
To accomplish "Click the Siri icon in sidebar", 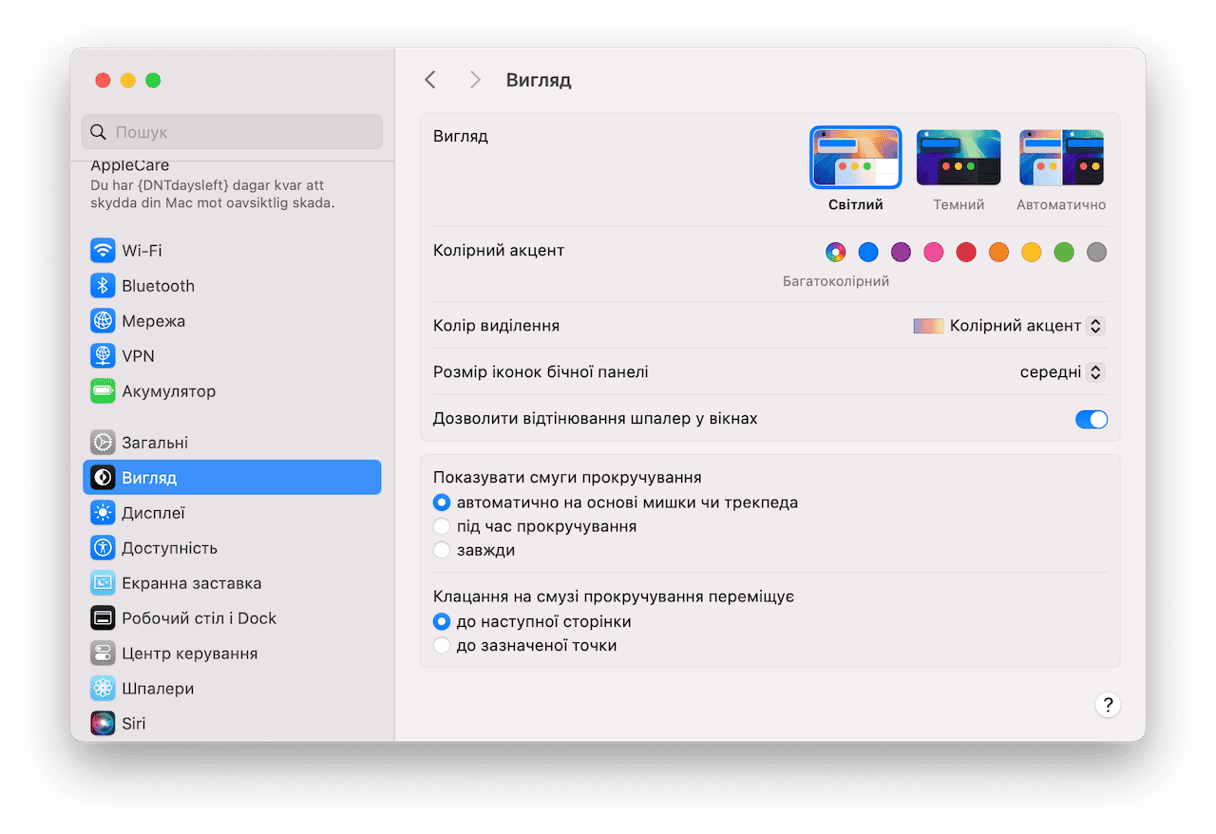I will pyautogui.click(x=102, y=723).
